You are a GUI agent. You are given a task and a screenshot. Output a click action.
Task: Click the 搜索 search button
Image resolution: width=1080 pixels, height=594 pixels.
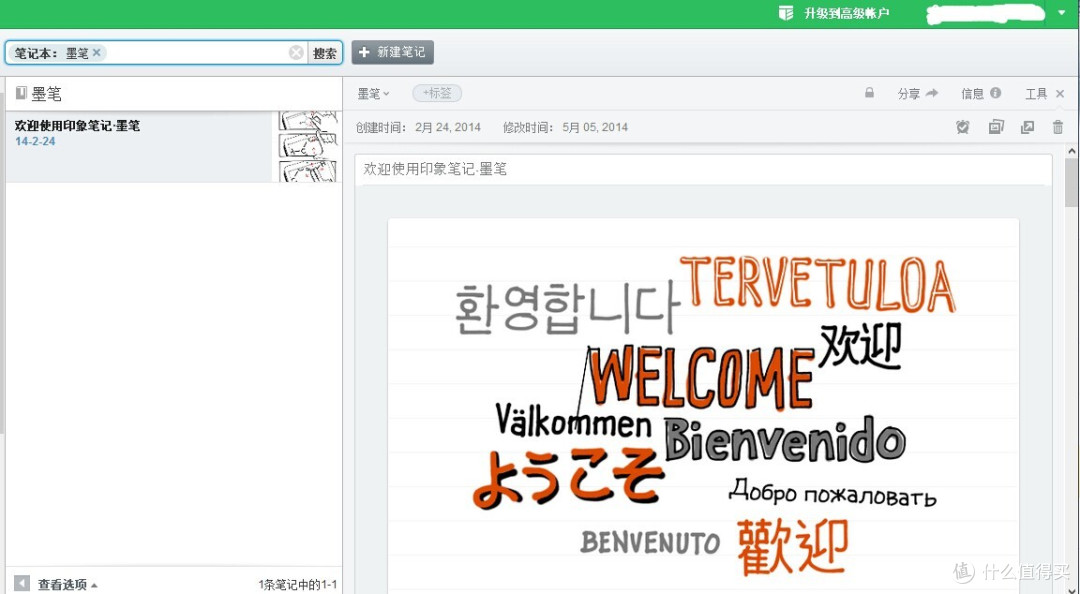(324, 53)
